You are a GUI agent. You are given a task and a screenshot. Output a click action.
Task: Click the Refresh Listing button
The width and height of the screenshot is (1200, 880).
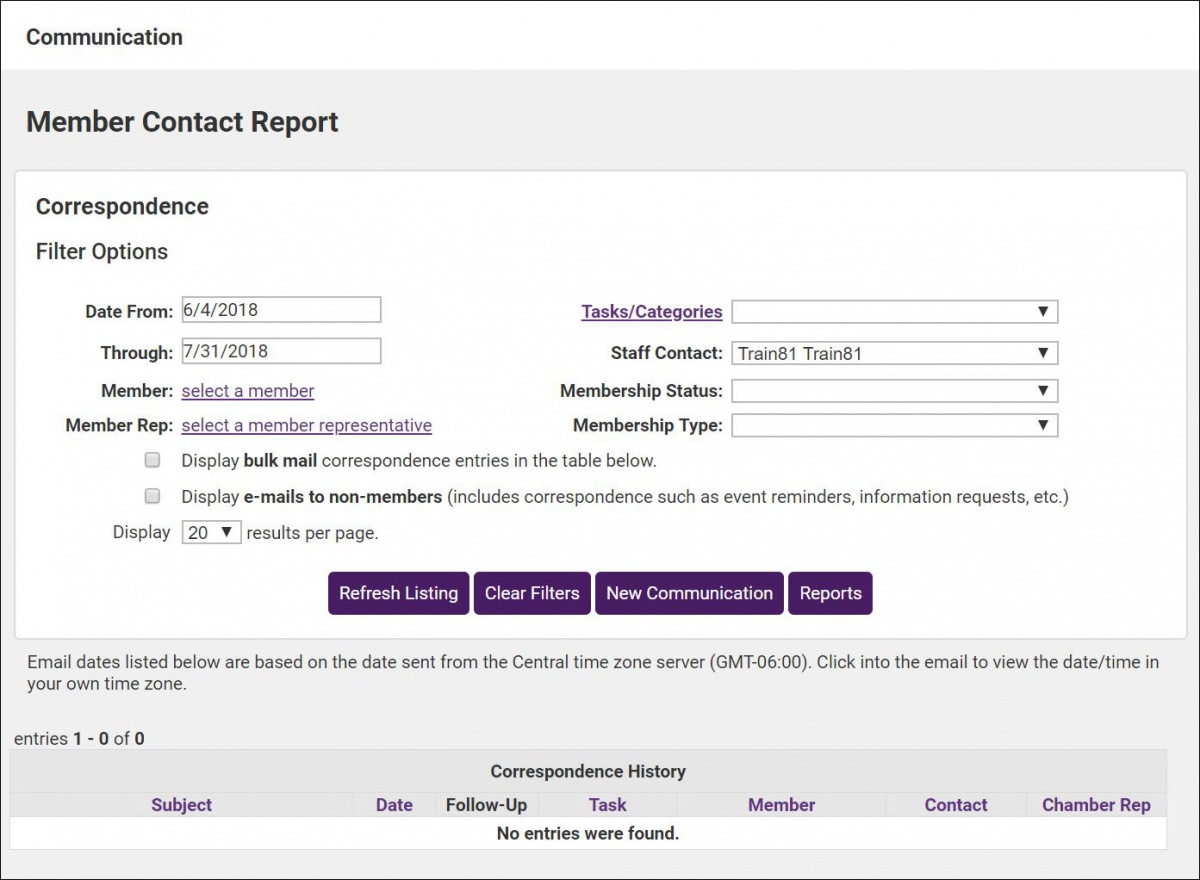[x=398, y=592]
